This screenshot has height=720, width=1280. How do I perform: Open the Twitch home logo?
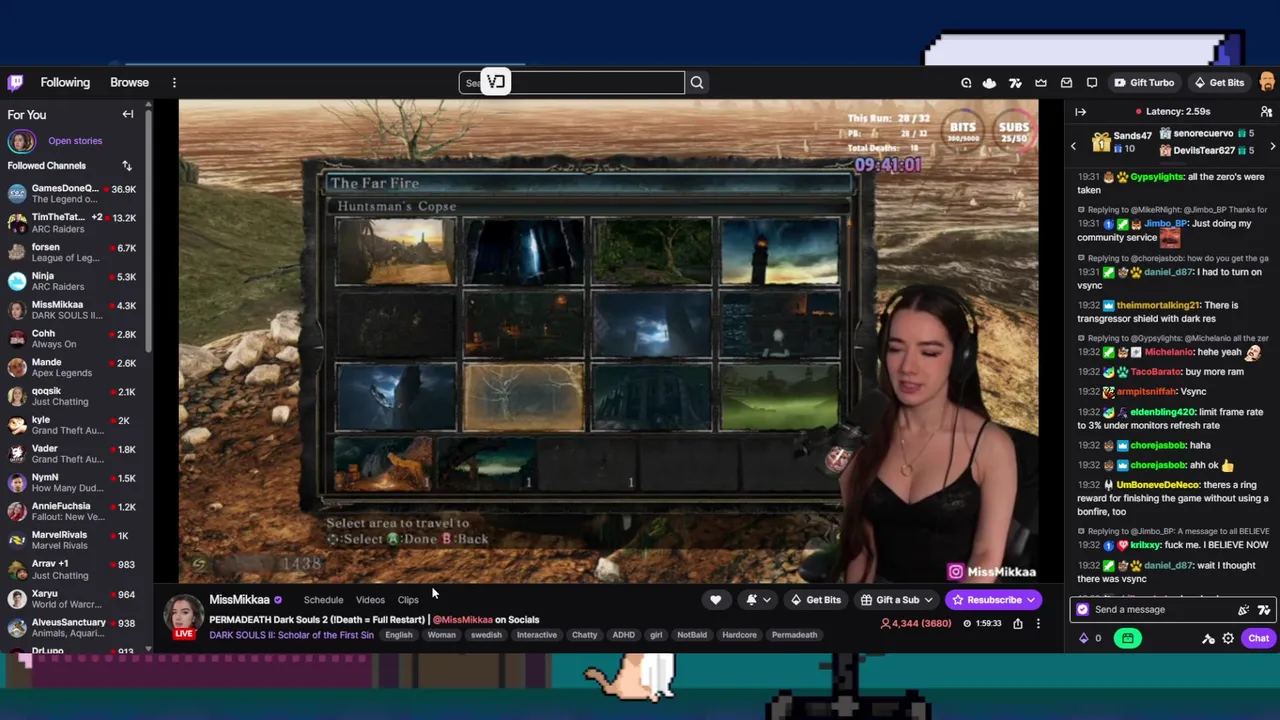pyautogui.click(x=15, y=83)
